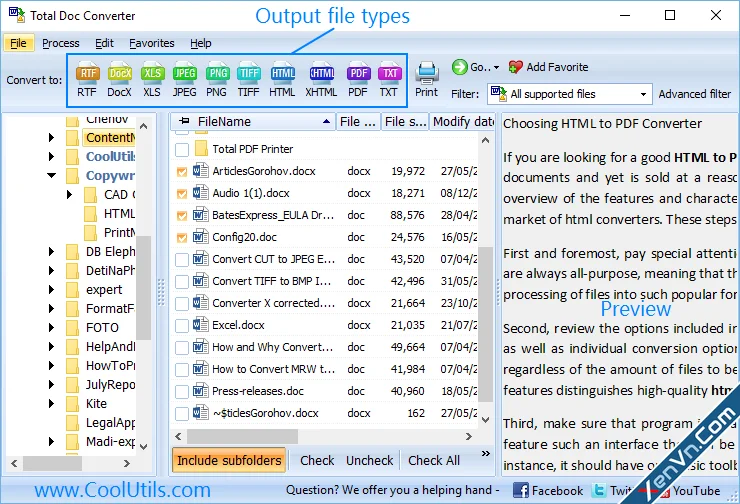The width and height of the screenshot is (740, 504).
Task: Click the File size column header
Action: click(405, 121)
